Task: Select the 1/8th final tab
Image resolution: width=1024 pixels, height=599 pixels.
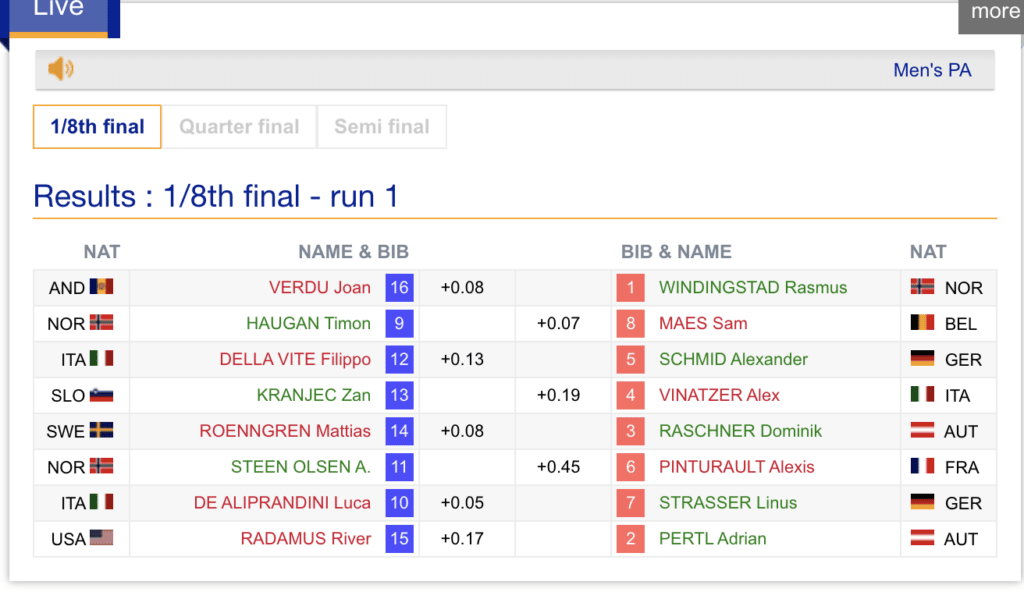Action: point(97,127)
